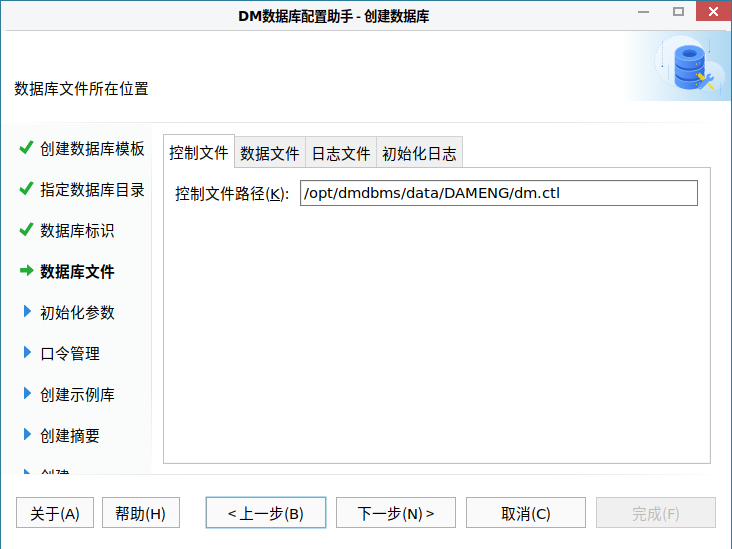Click the blue triangle beside 口令管理

pyautogui.click(x=27, y=352)
